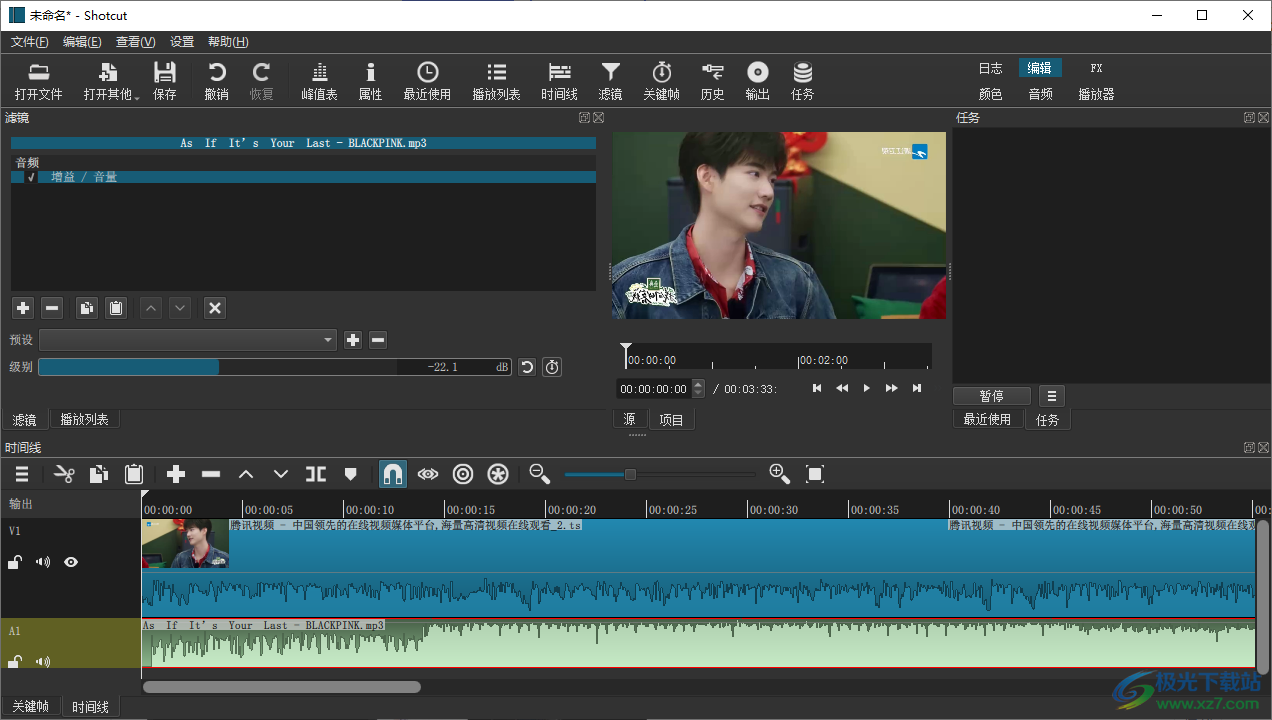Open the Jobs panel hamburger menu
1272x720 pixels.
pos(1050,396)
